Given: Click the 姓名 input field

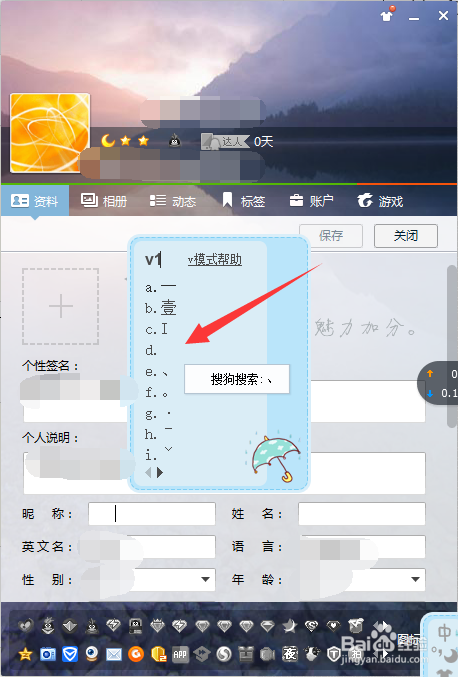Looking at the screenshot, I should [362, 514].
